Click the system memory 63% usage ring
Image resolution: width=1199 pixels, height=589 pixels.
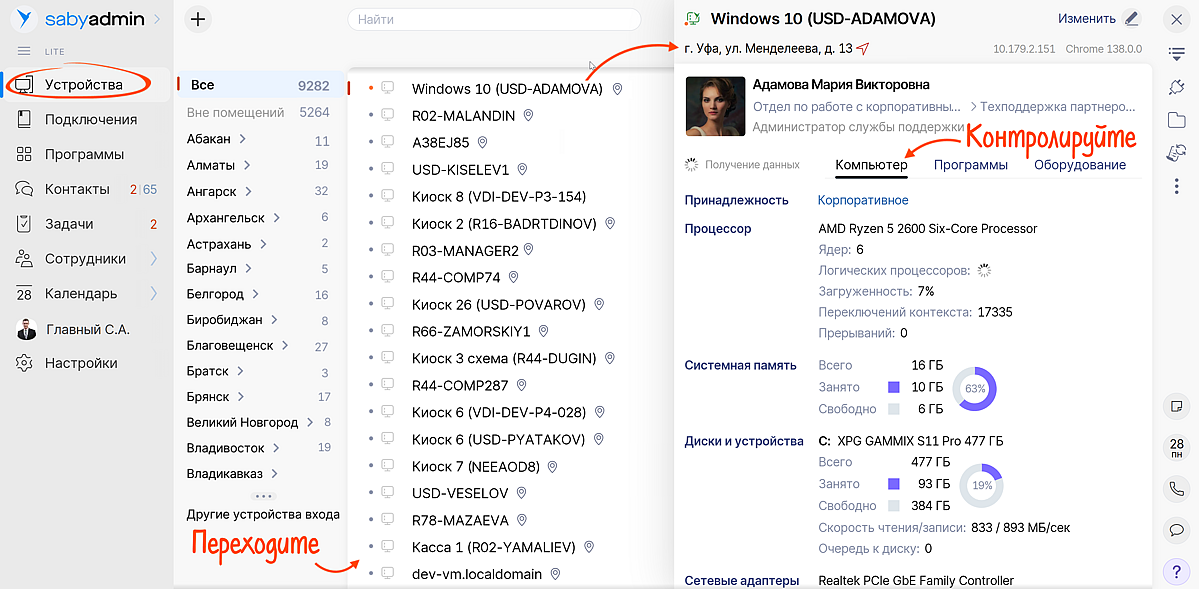[974, 388]
